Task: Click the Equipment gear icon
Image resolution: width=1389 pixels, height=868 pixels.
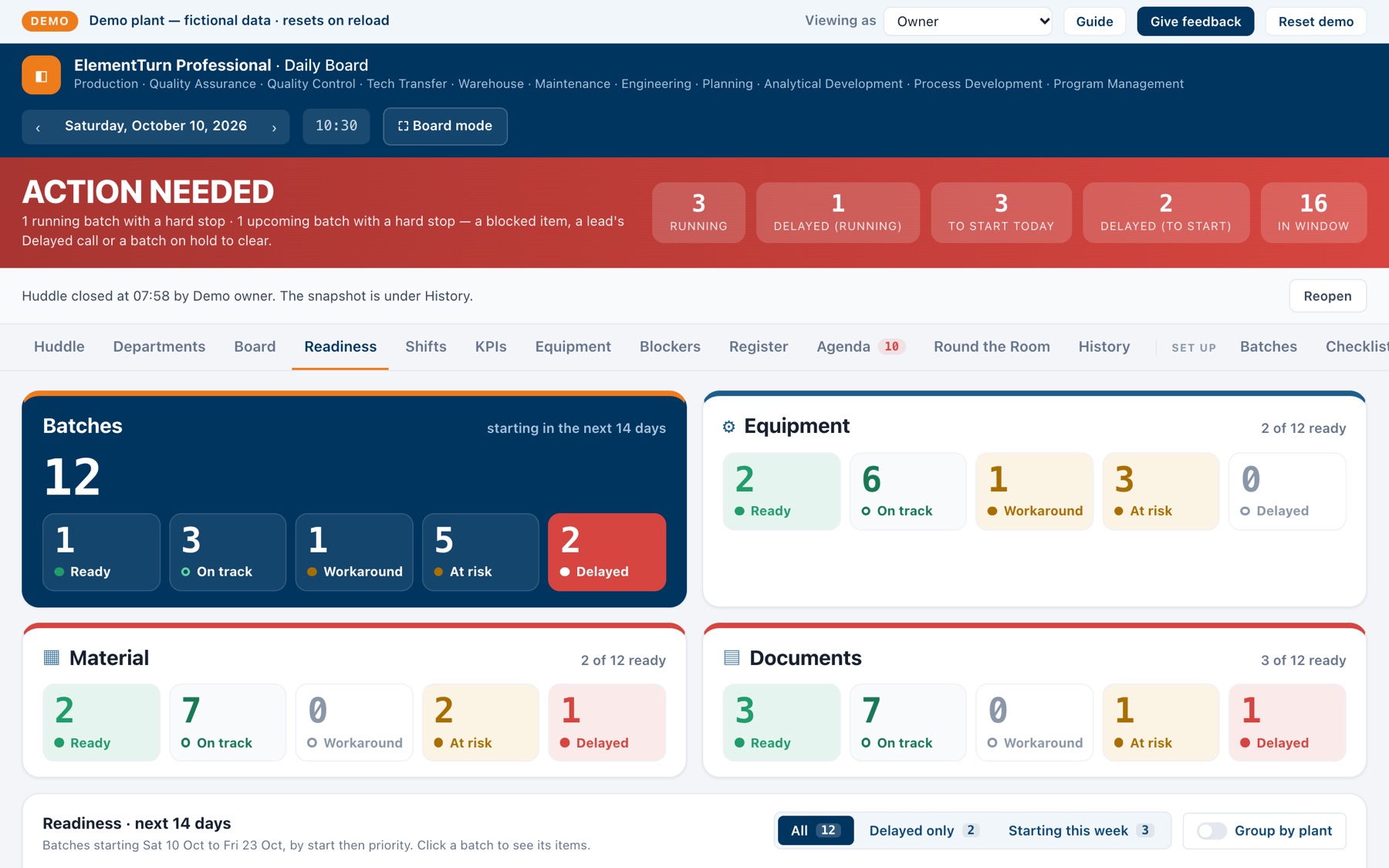Action: (x=728, y=427)
